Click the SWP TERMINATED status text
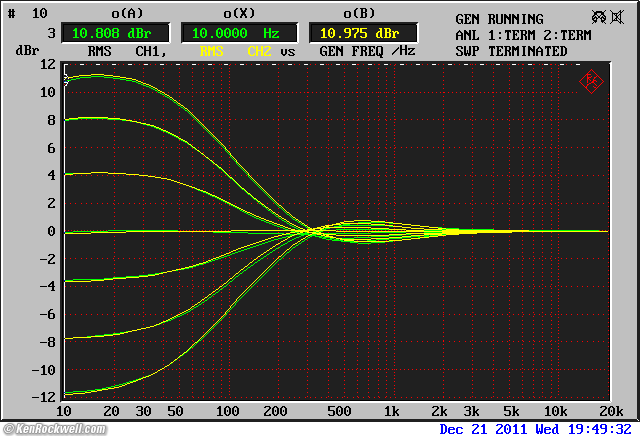Viewport: 640px width, 436px height. (510, 51)
